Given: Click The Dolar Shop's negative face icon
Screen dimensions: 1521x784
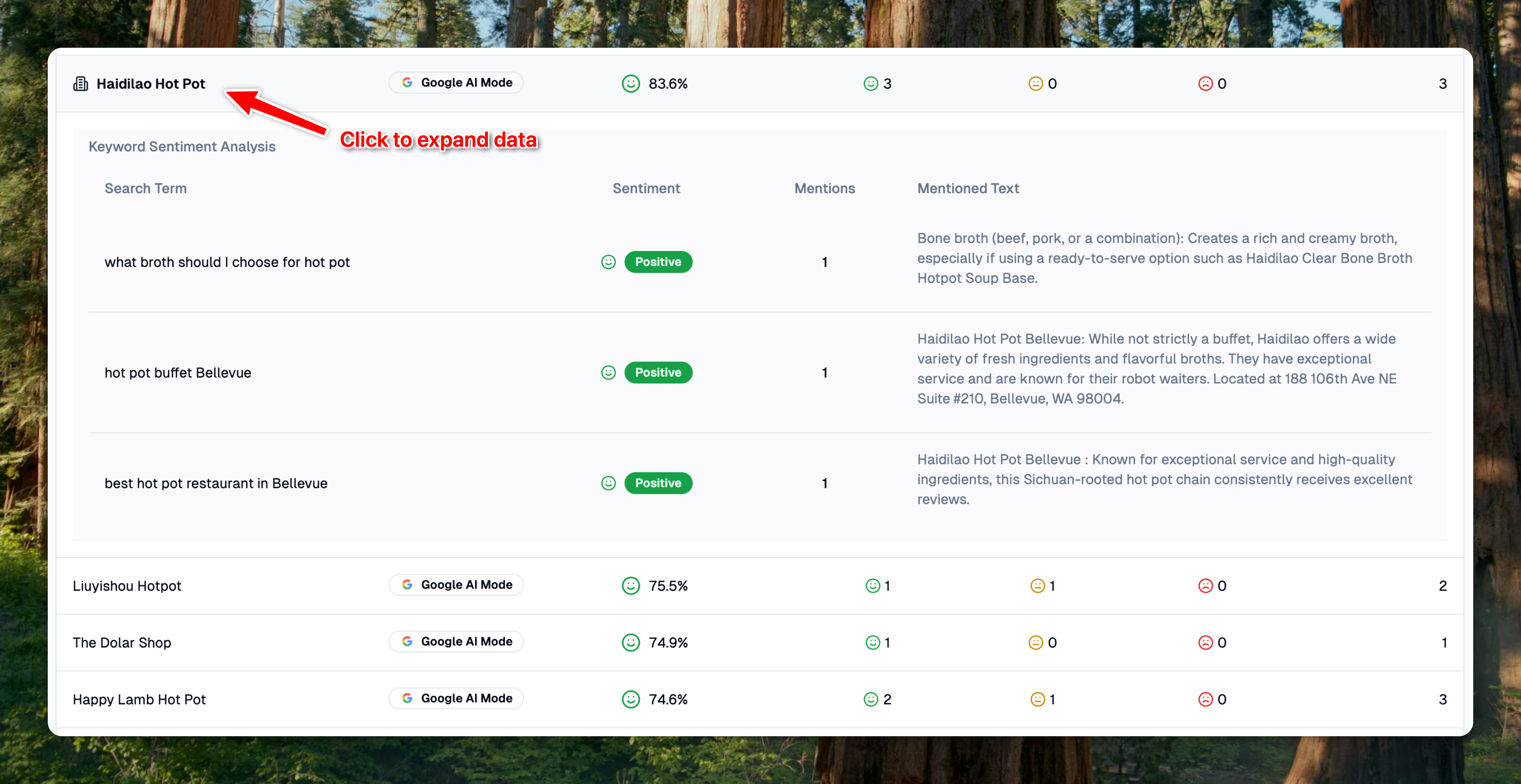Looking at the screenshot, I should [x=1205, y=642].
